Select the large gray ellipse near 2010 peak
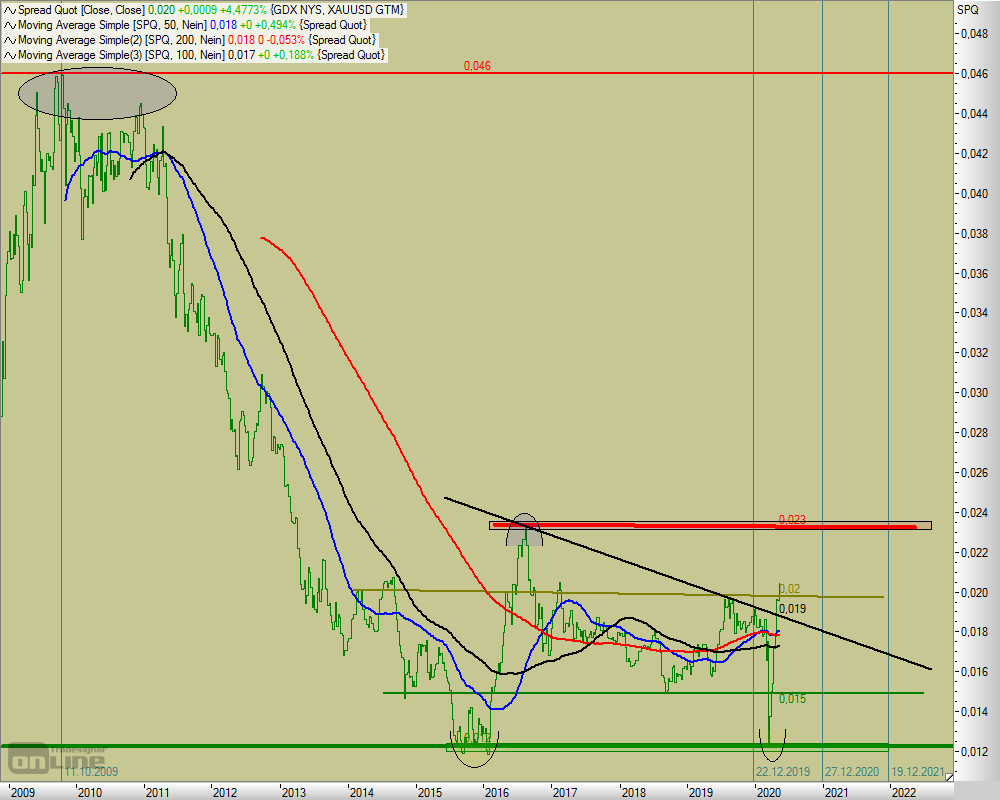1000x800 pixels. pos(97,95)
